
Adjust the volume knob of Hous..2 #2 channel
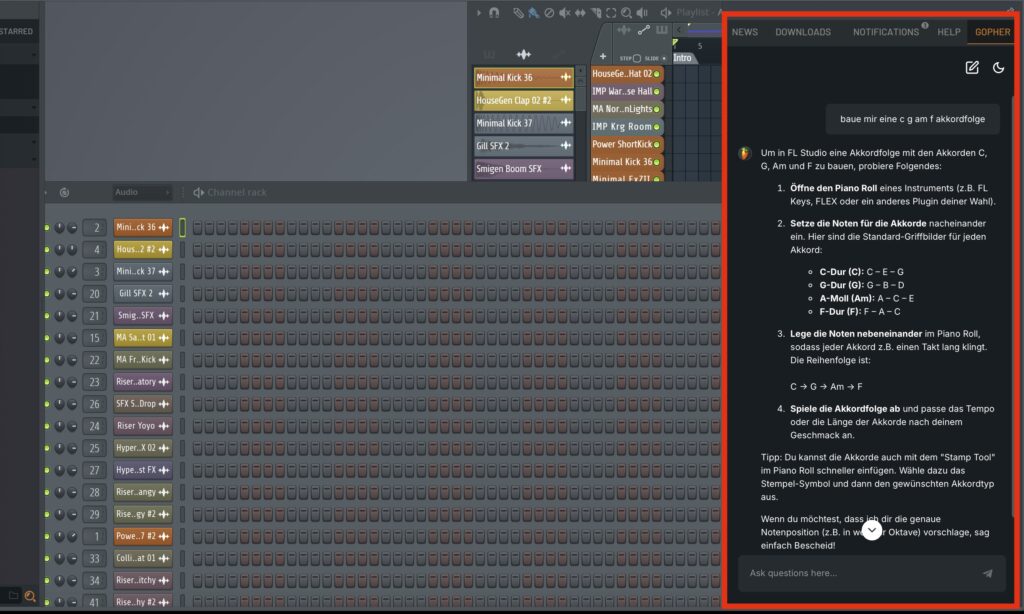(72, 250)
